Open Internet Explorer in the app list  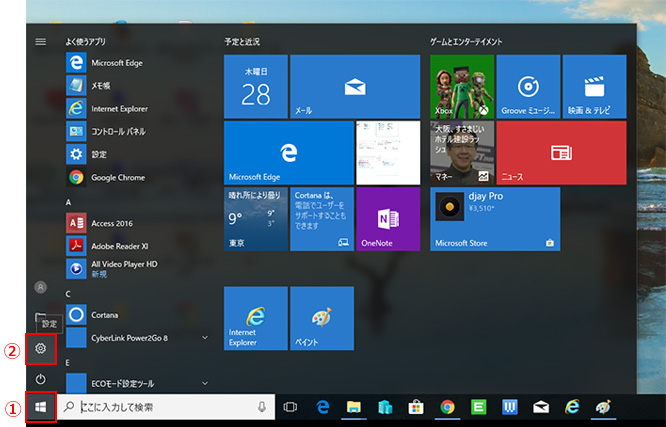[x=138, y=109]
